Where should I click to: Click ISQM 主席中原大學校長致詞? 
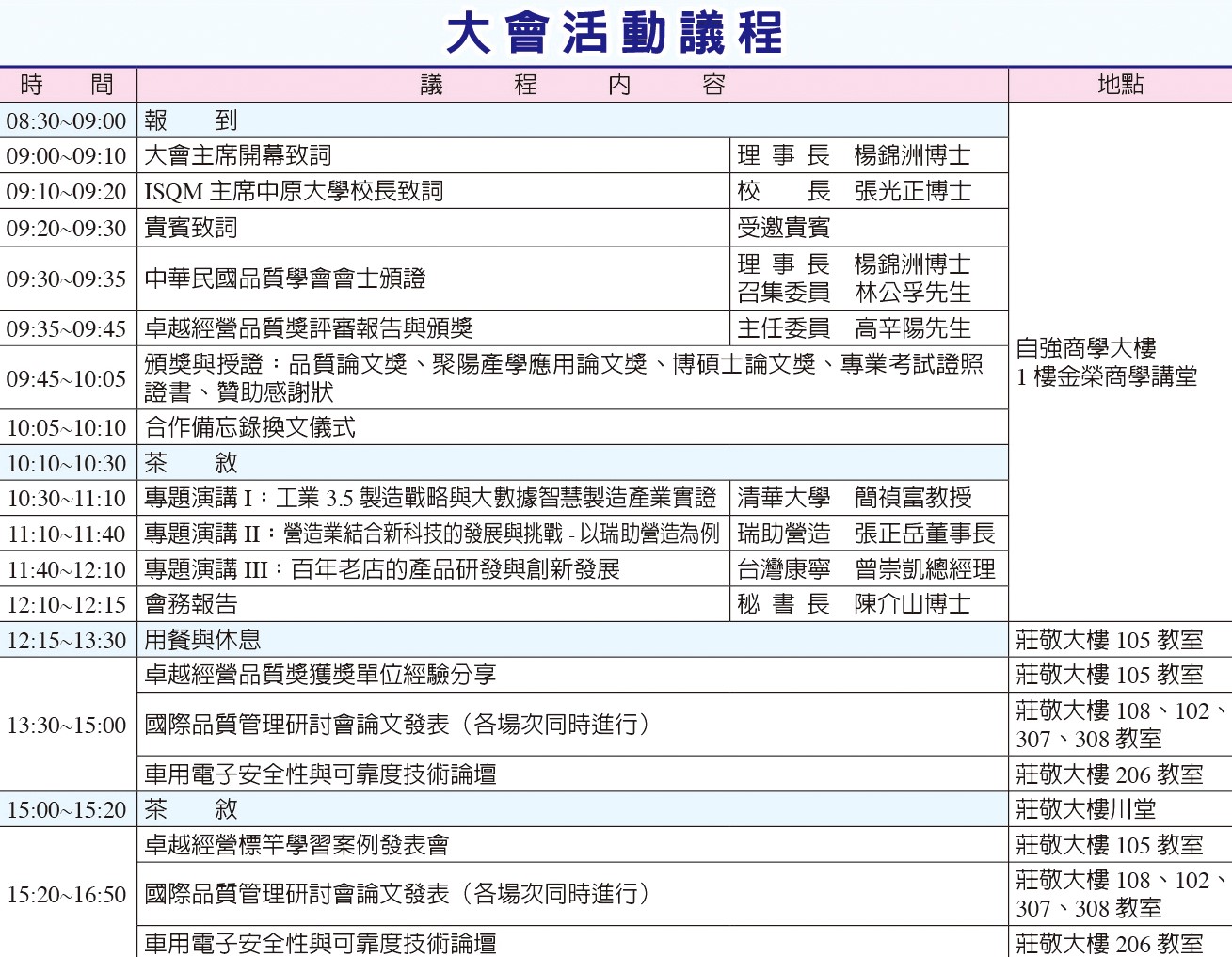click(x=294, y=191)
